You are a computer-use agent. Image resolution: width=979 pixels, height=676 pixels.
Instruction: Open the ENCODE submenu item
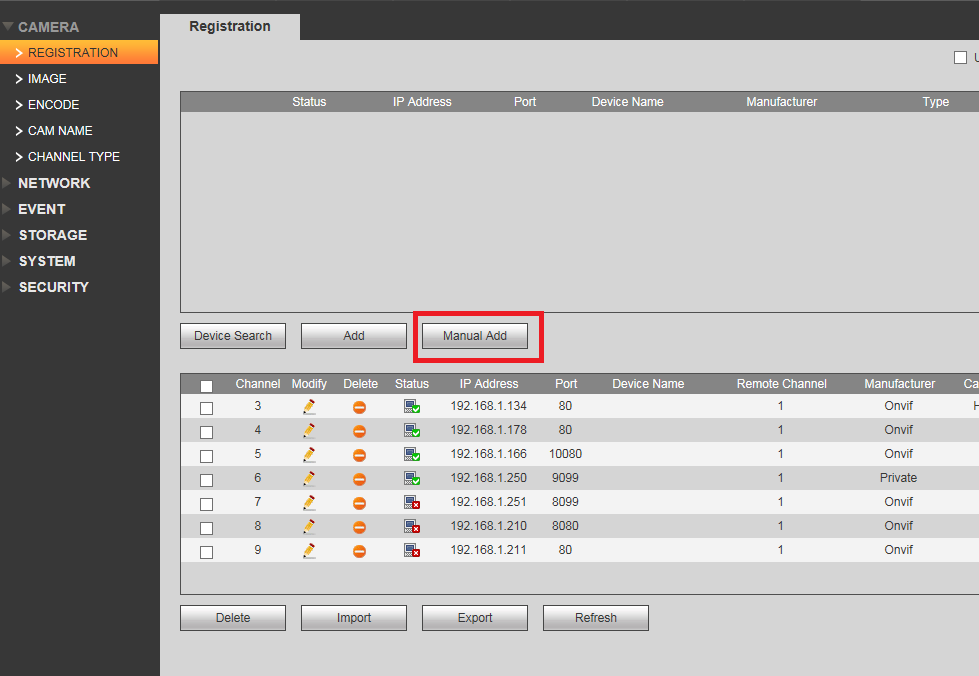coord(53,105)
